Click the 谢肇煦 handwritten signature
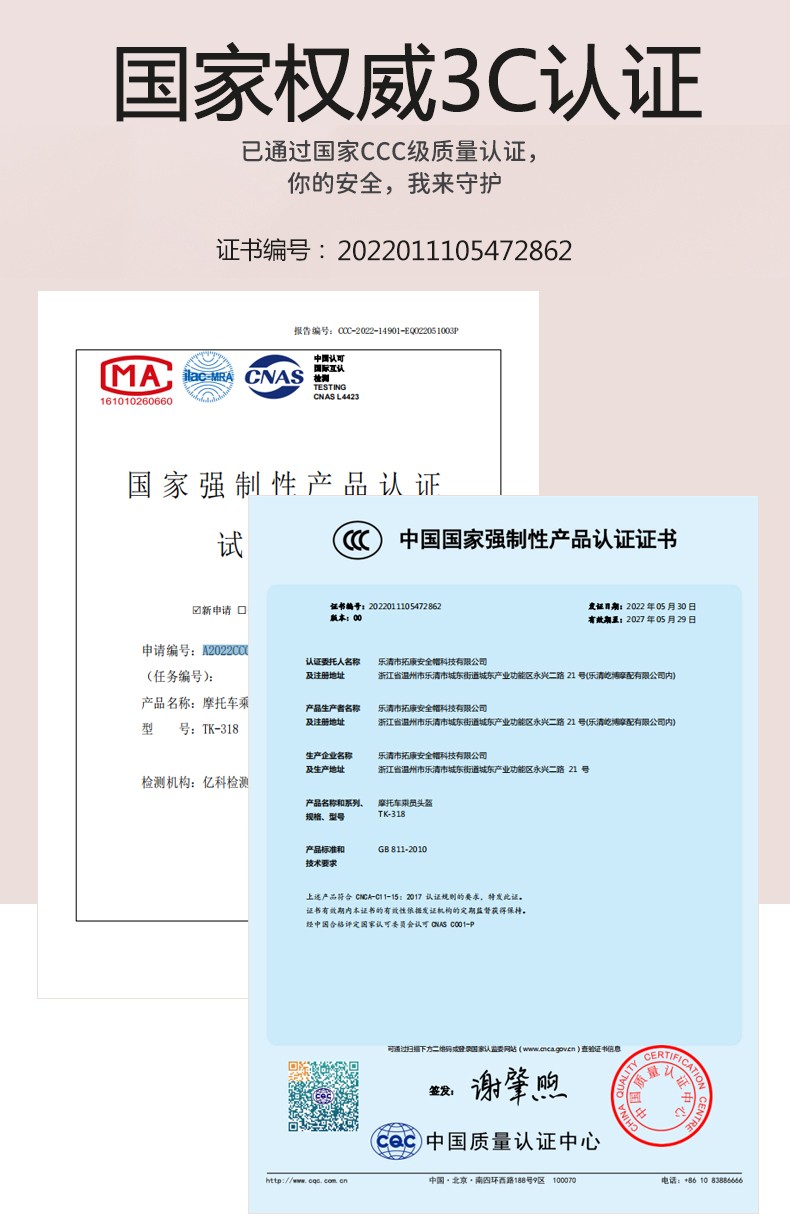The image size is (790, 1230). point(518,1088)
